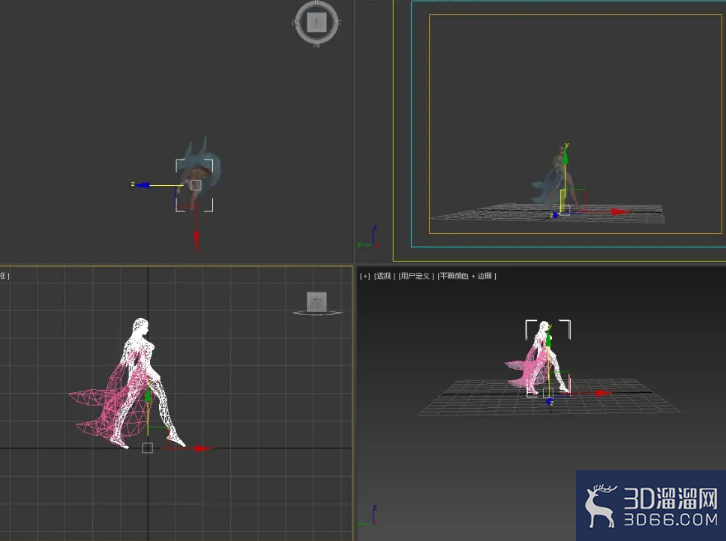
Task: Click the blue Z-axis handle in perspective viewport
Action: tap(550, 402)
